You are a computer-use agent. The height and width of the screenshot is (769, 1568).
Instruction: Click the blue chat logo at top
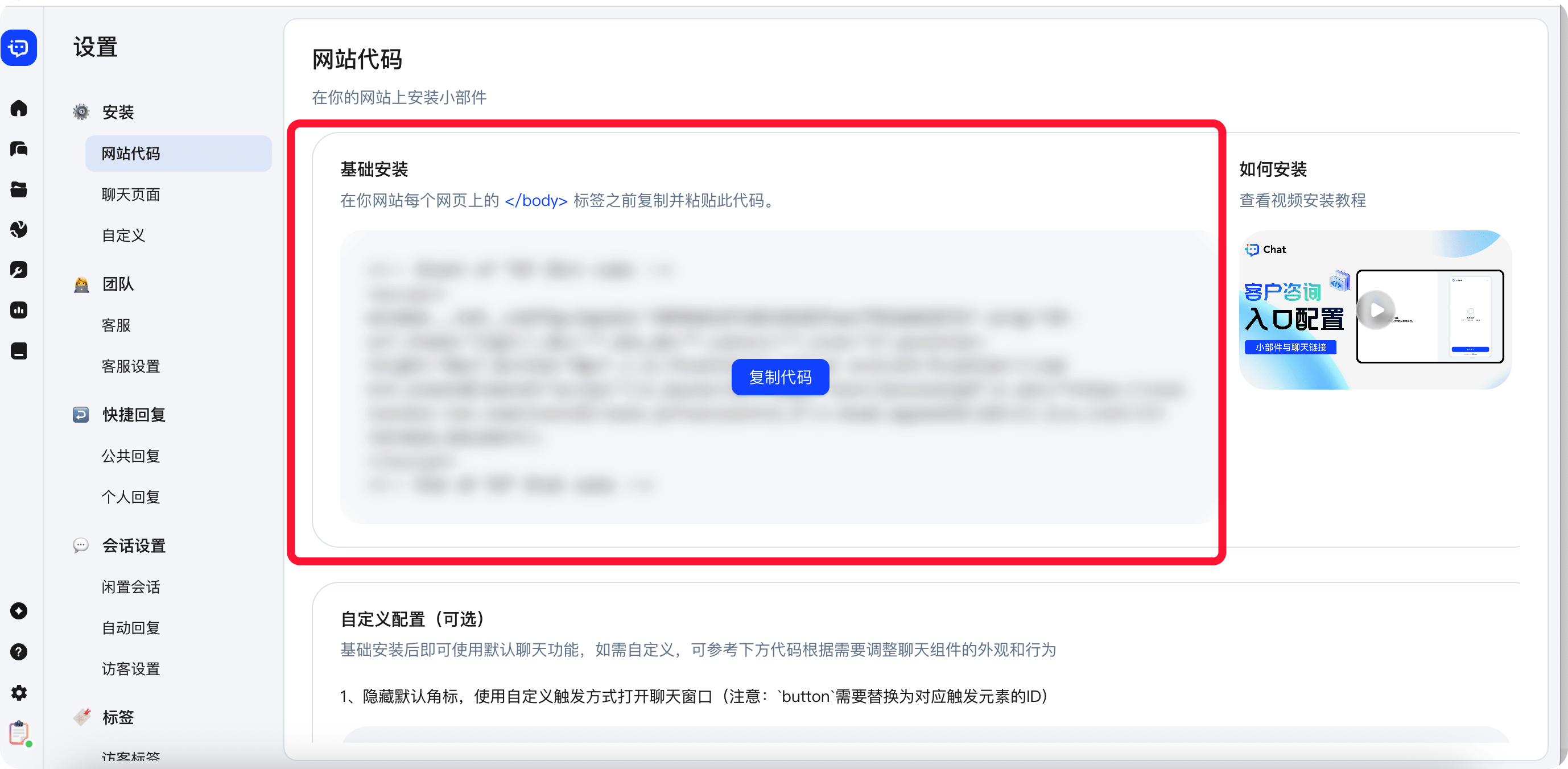coord(19,47)
